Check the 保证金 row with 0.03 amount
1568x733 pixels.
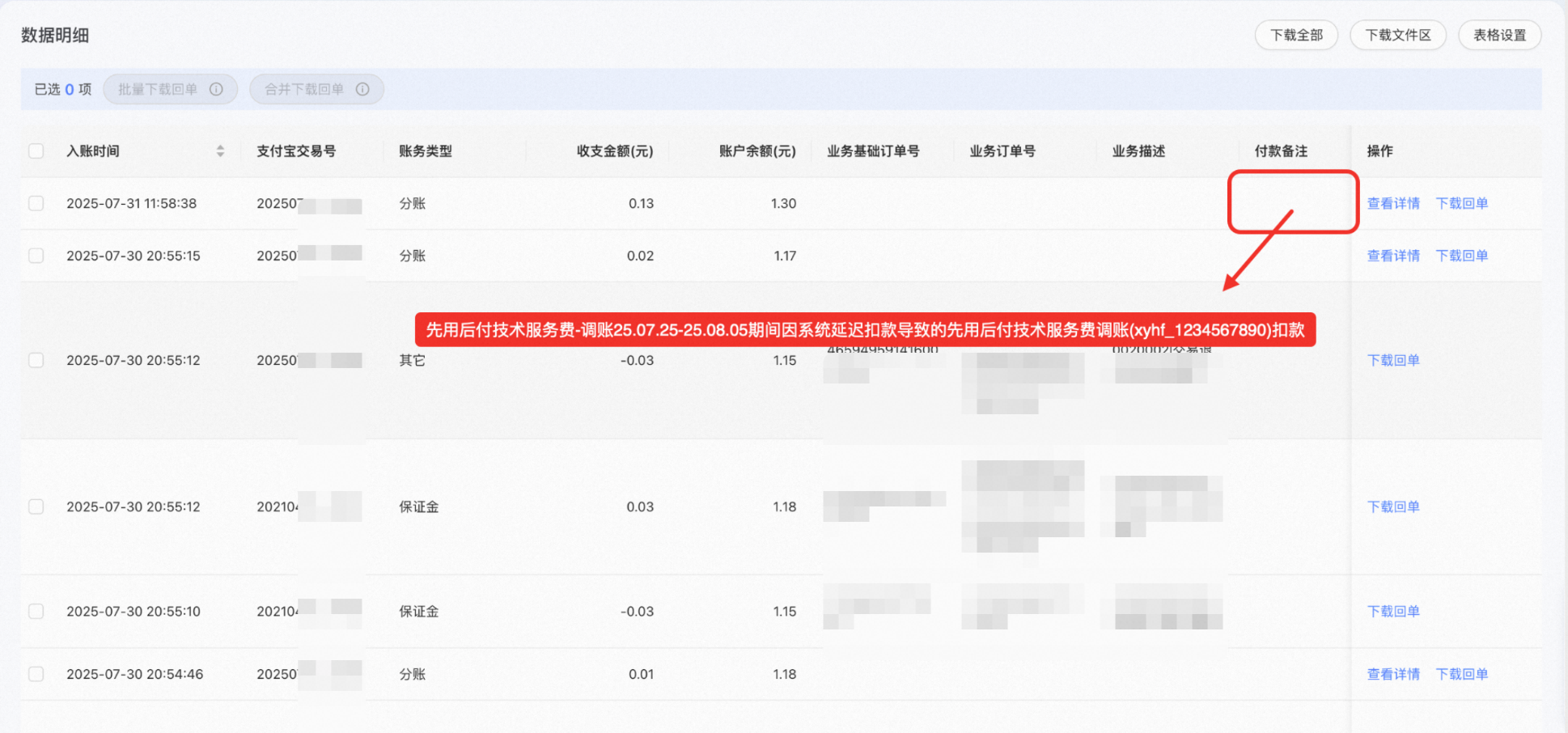(x=36, y=506)
